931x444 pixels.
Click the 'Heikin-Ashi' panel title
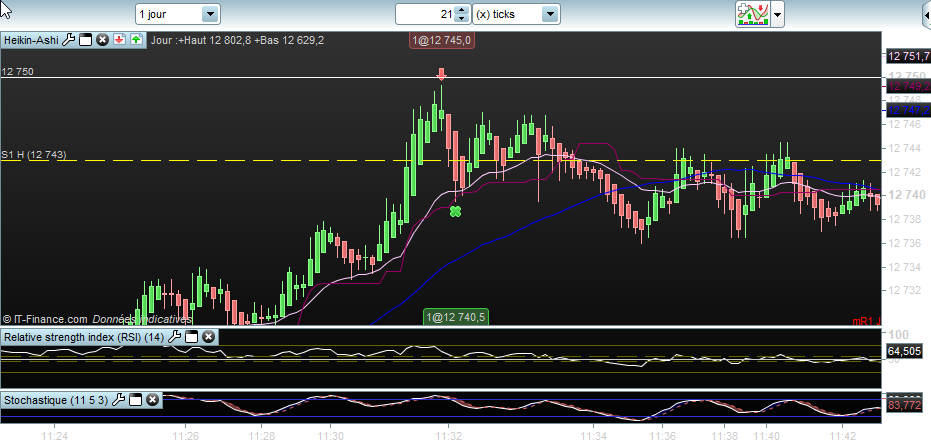31,40
